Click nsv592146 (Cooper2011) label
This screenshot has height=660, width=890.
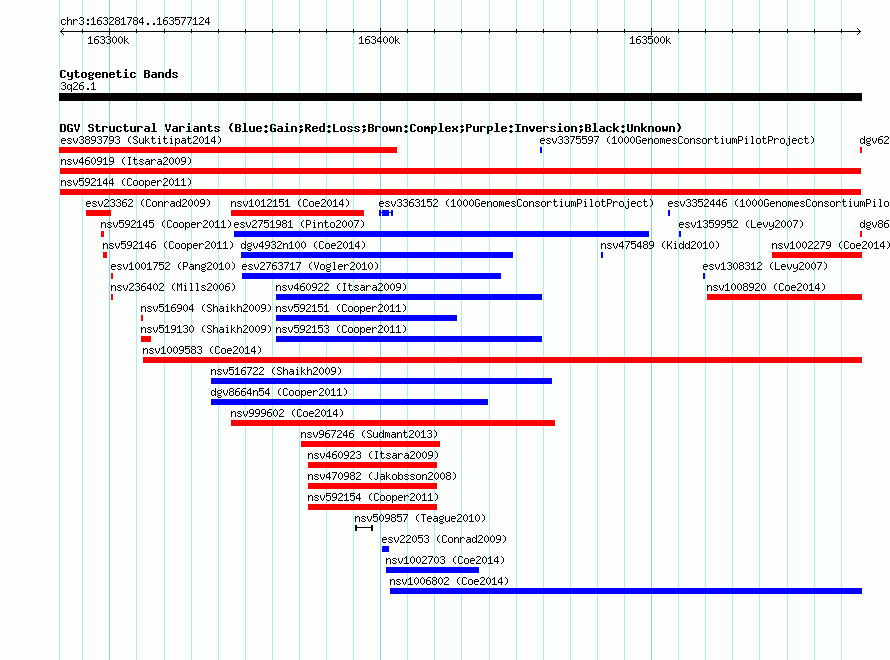(x=168, y=245)
